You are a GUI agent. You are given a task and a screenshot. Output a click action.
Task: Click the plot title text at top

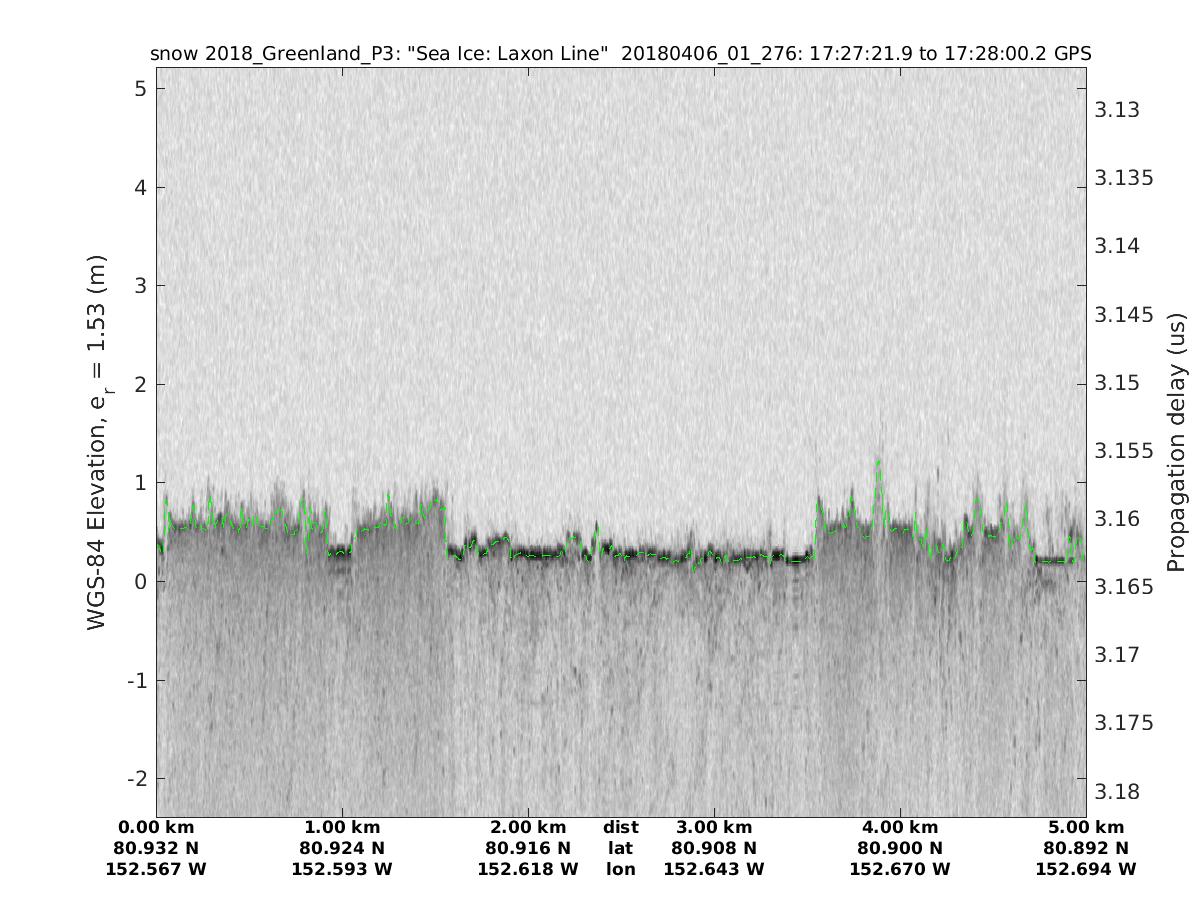click(620, 53)
